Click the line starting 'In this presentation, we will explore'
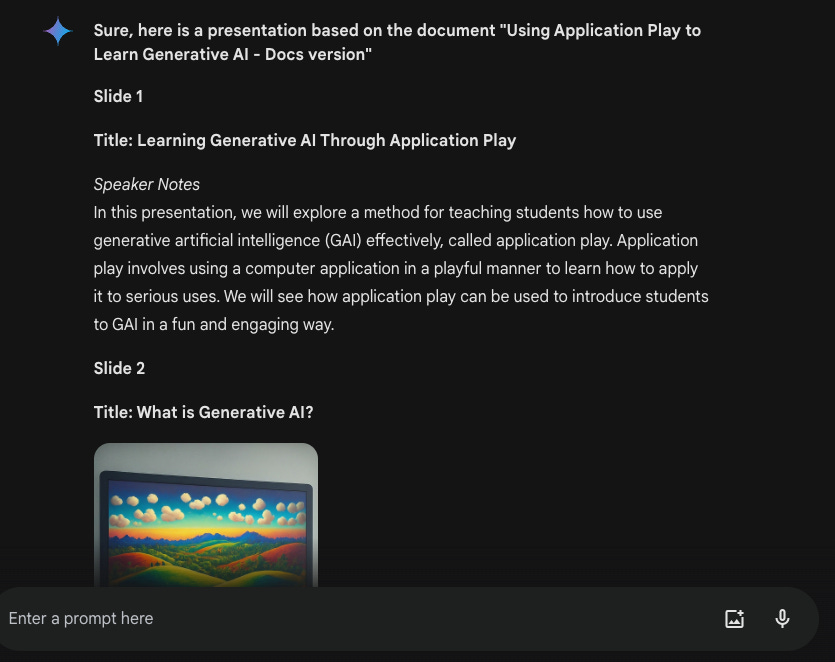835x662 pixels. pyautogui.click(x=378, y=213)
